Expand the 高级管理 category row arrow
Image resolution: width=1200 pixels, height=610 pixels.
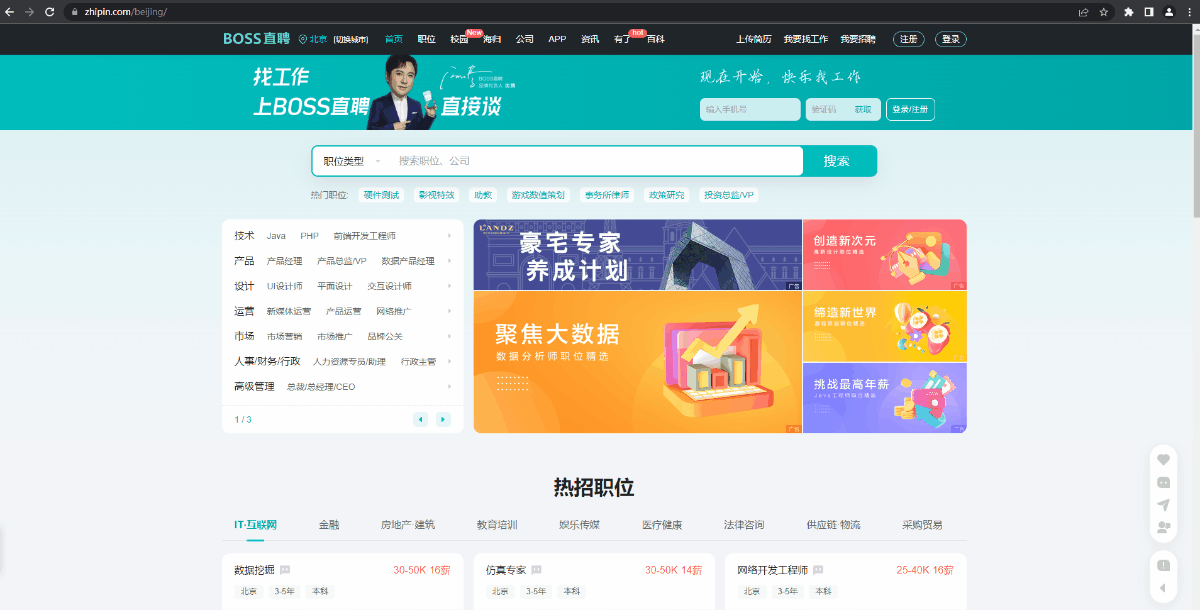pyautogui.click(x=449, y=386)
